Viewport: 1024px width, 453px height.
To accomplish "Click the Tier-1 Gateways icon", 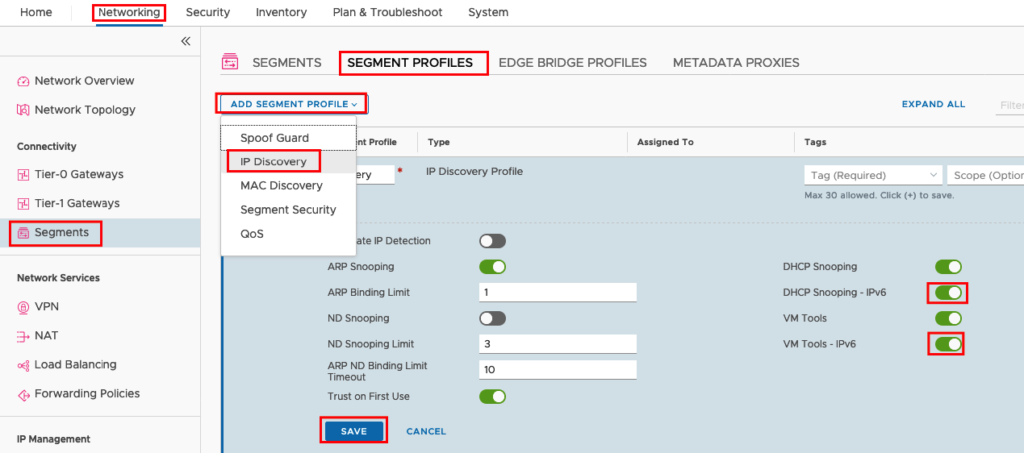I will point(23,204).
